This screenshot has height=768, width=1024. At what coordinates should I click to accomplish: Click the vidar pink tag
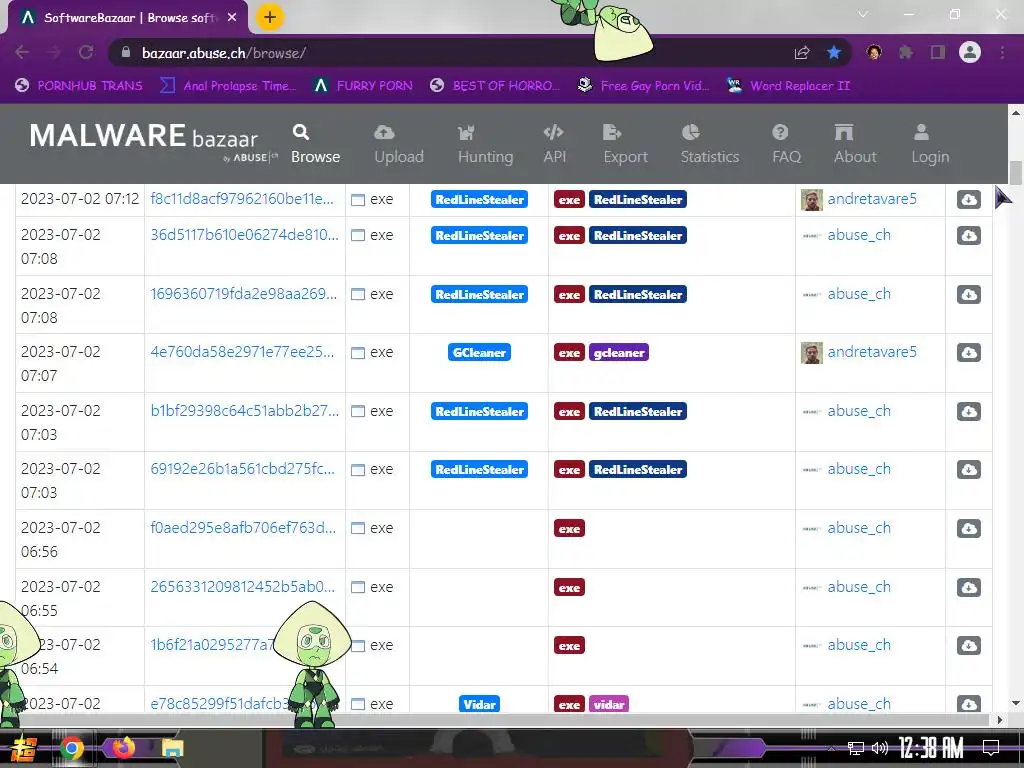coord(609,704)
